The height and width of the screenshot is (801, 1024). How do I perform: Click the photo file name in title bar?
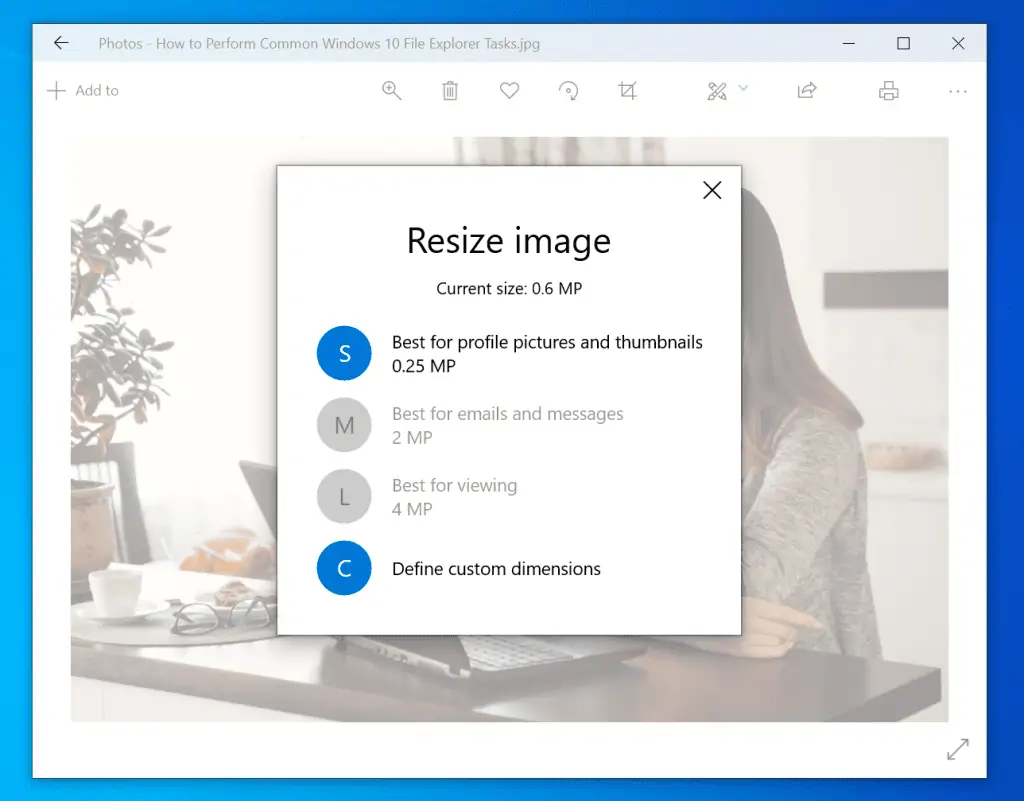click(347, 44)
